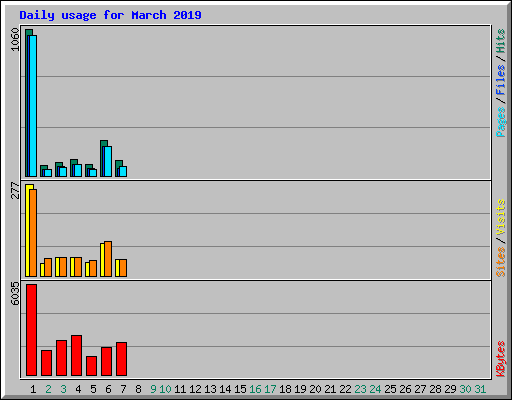This screenshot has width=512, height=400.
Task: Click the day 4 cyan pages bar
Action: tap(78, 170)
